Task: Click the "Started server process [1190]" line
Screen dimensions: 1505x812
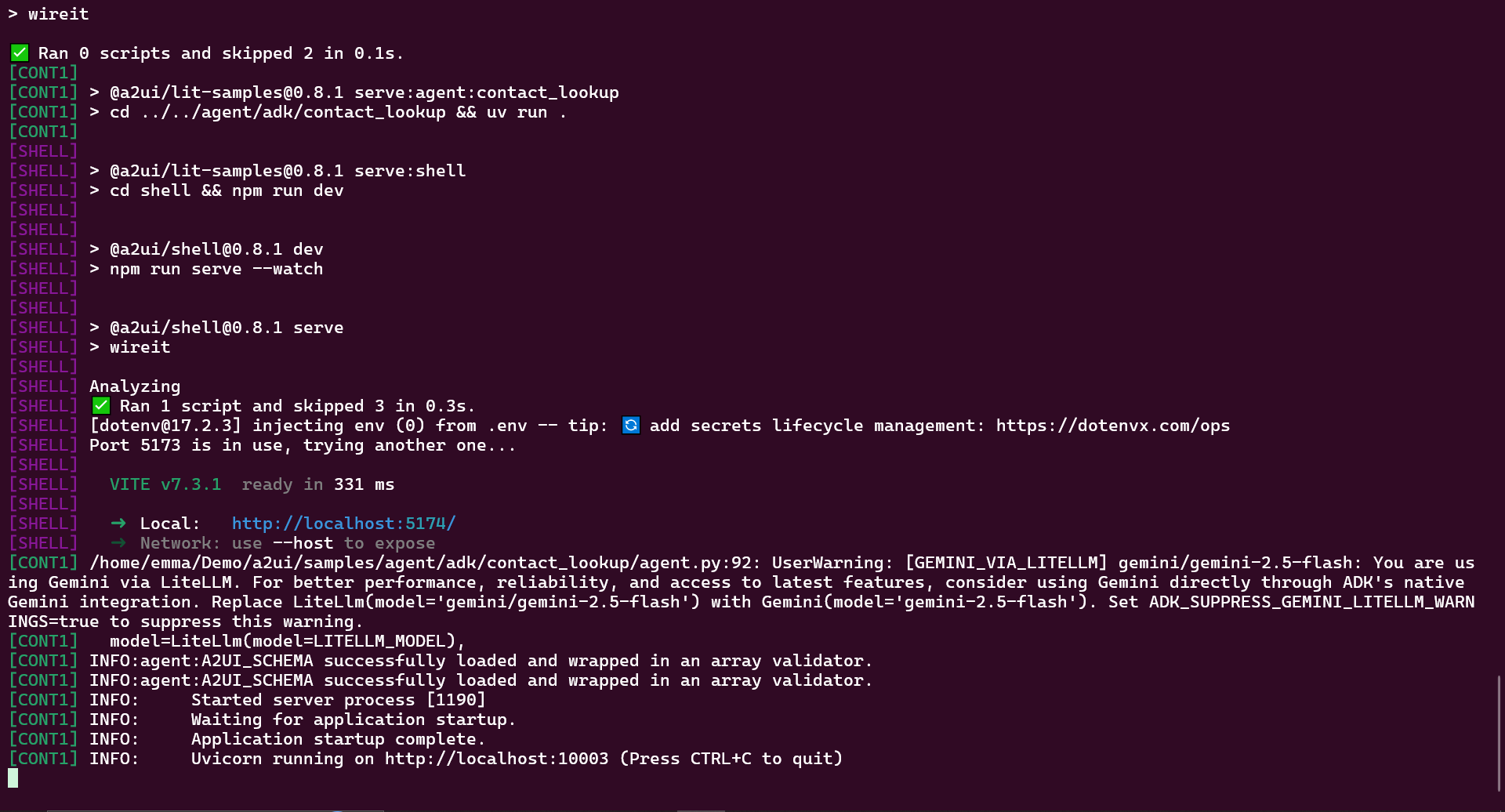Action: 338,700
